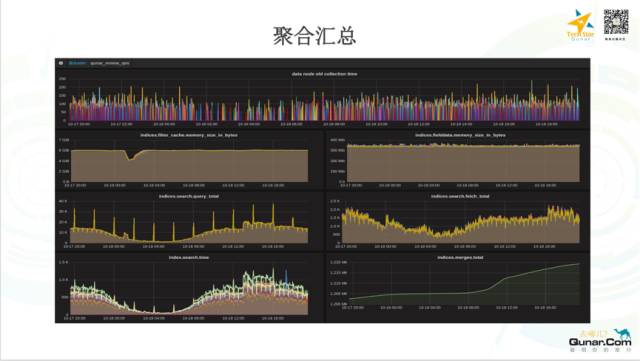
Task: Open indices.fielddata.memory_size_in_bytes panel title menu
Action: (460, 135)
